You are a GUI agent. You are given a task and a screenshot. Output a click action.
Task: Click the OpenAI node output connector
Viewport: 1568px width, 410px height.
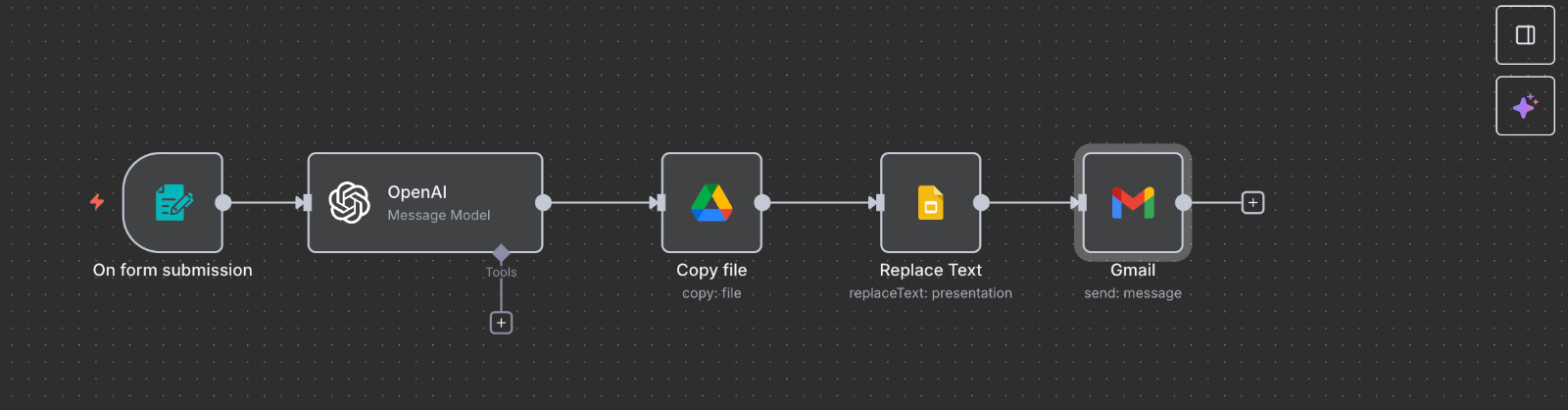543,203
